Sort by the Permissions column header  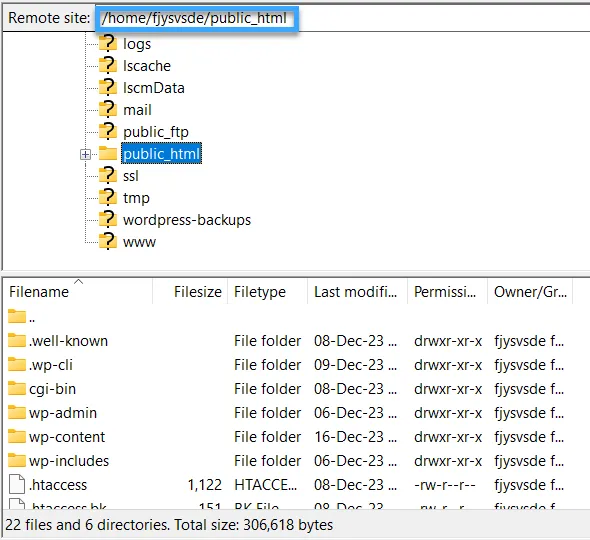[447, 292]
